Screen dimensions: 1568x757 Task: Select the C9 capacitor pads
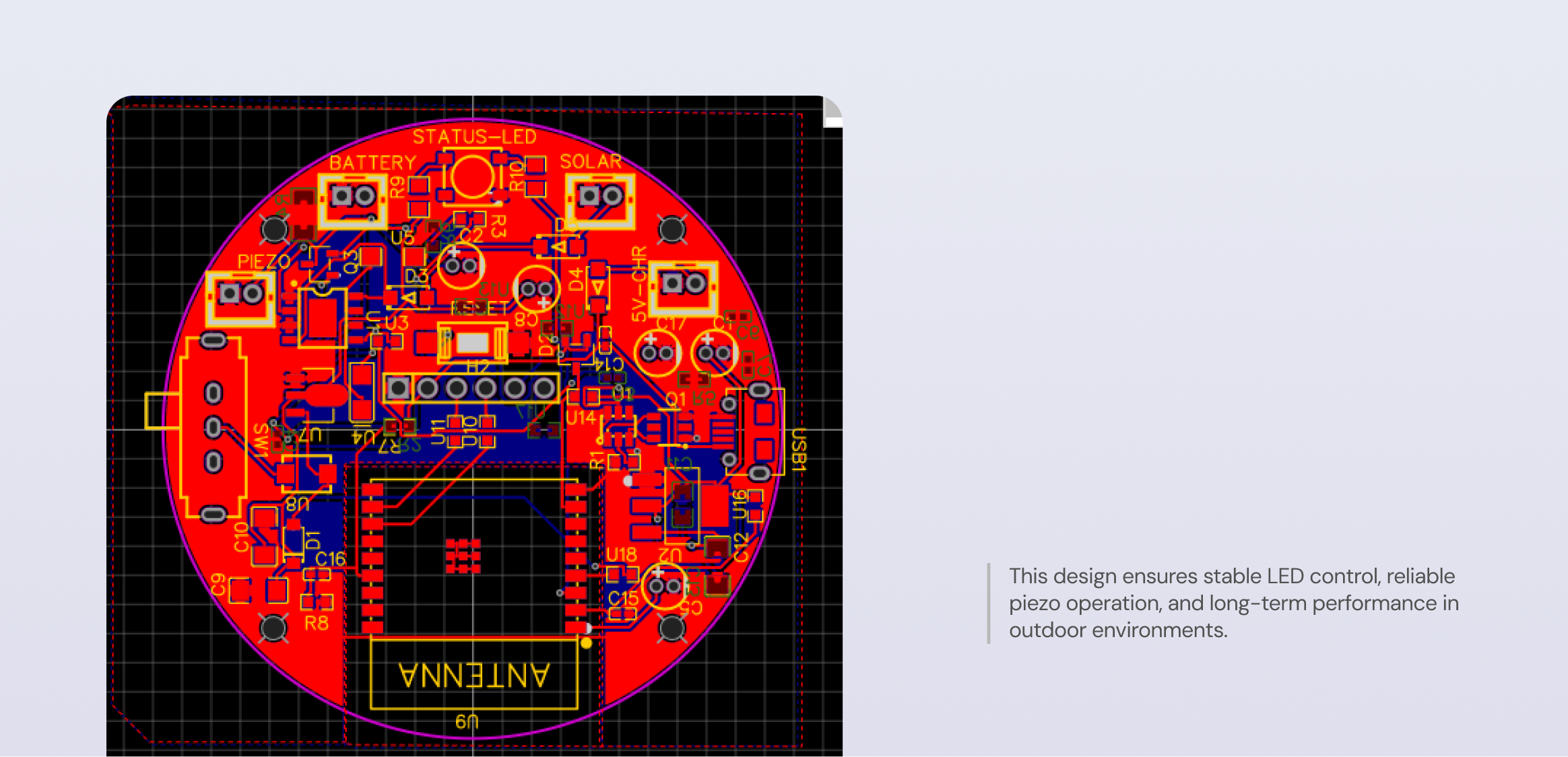click(x=258, y=591)
